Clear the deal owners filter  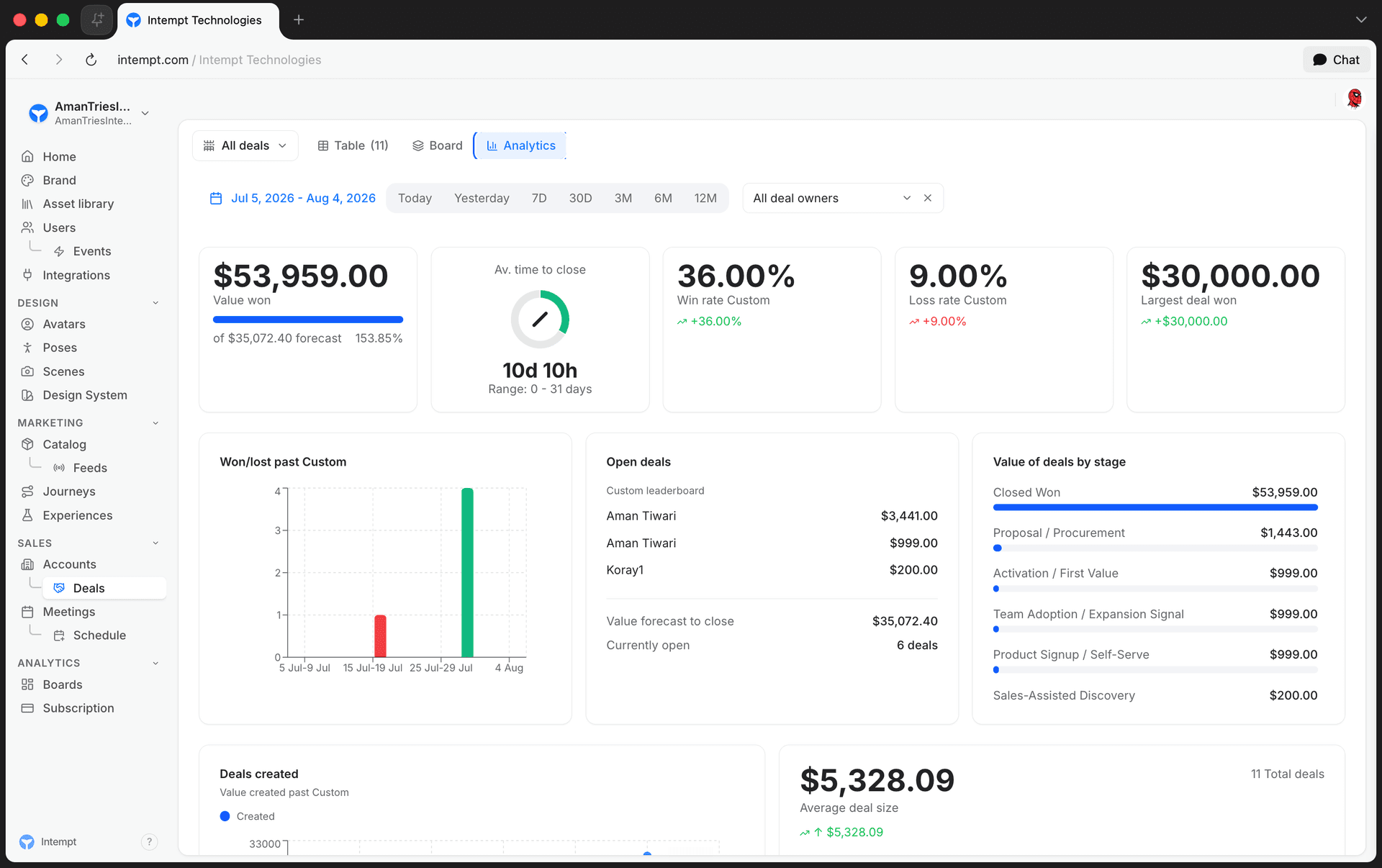tap(928, 198)
